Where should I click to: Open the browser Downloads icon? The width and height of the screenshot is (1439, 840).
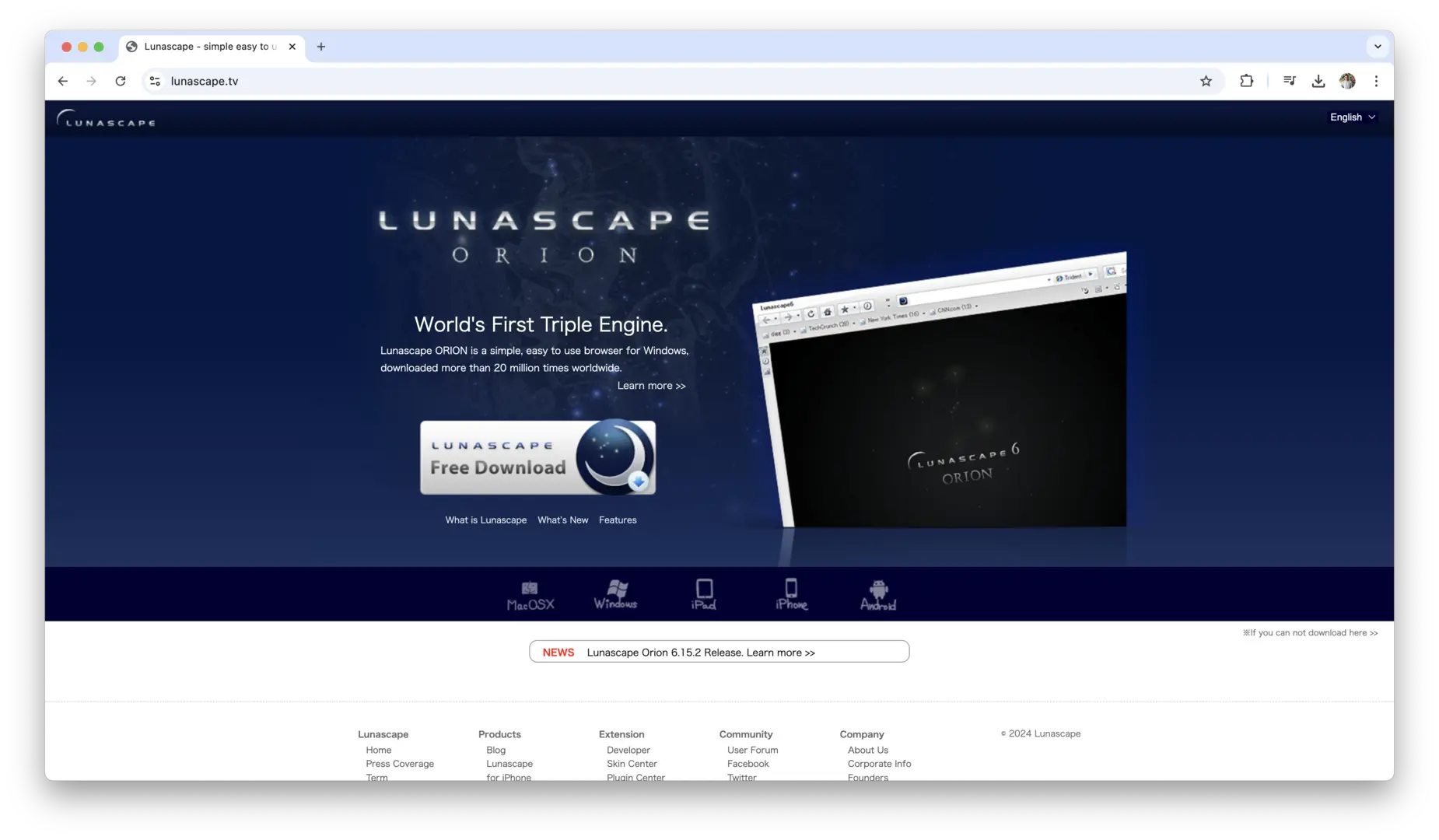(1318, 81)
